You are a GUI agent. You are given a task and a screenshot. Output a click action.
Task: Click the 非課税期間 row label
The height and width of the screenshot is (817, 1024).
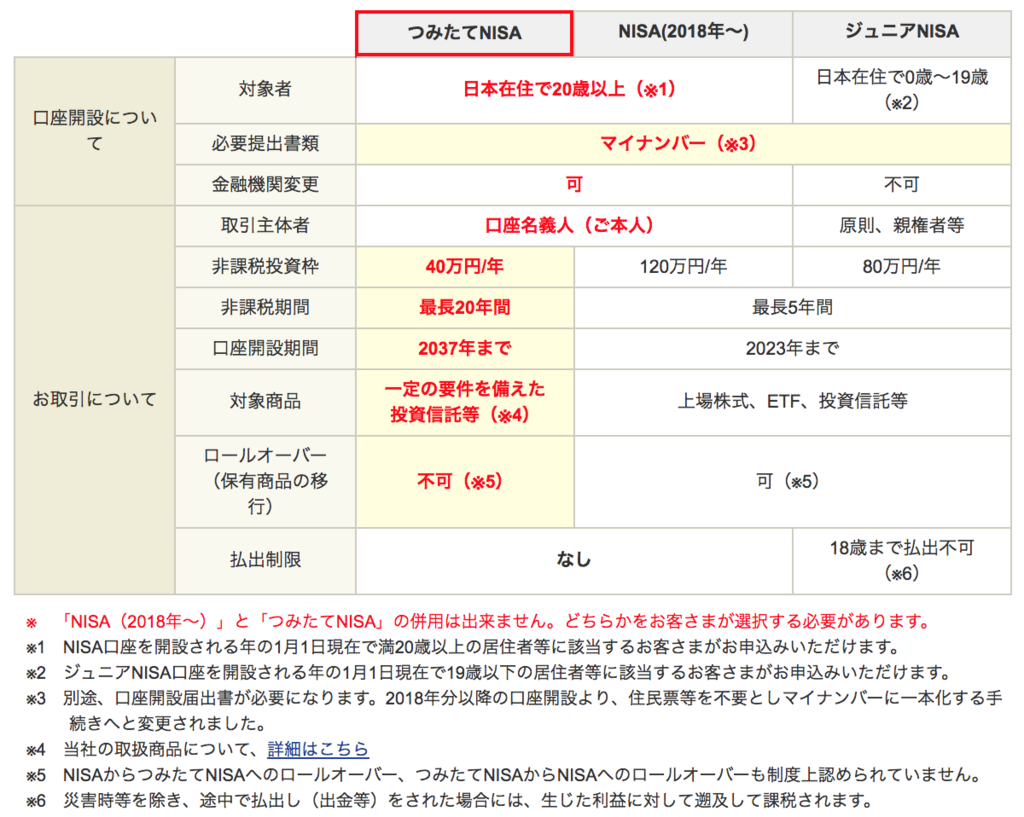click(265, 308)
